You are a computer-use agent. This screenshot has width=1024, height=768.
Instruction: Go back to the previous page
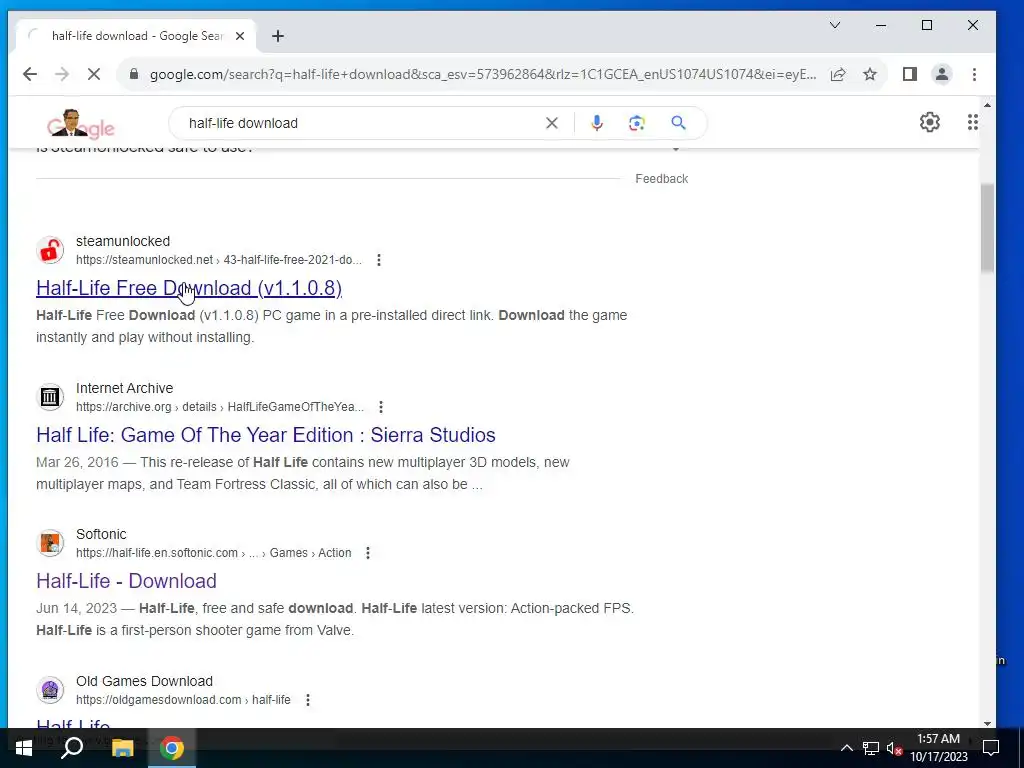tap(29, 74)
